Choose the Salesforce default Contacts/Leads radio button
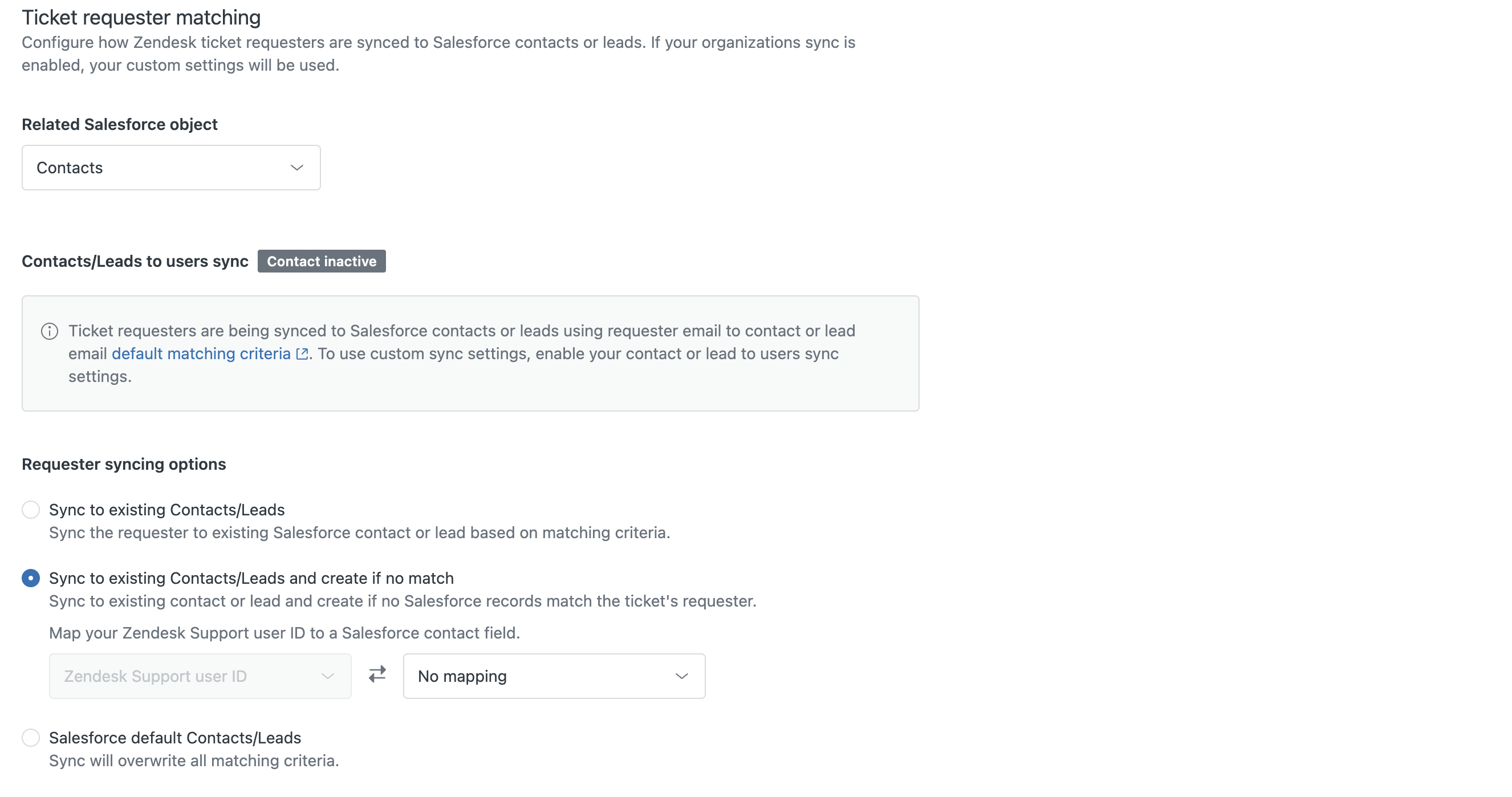This screenshot has width=1512, height=797. (x=31, y=738)
